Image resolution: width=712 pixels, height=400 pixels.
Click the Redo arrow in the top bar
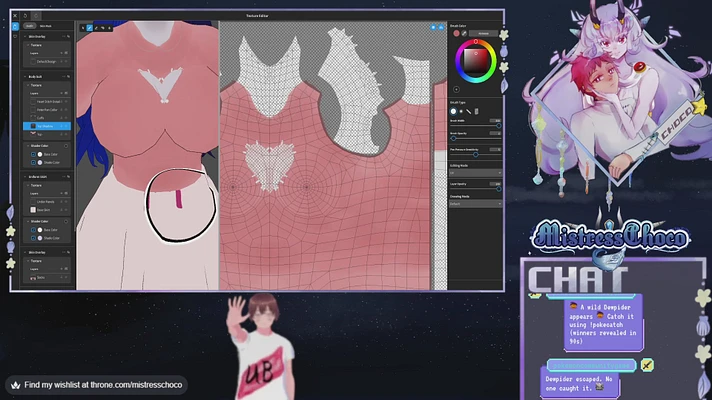[36, 15]
